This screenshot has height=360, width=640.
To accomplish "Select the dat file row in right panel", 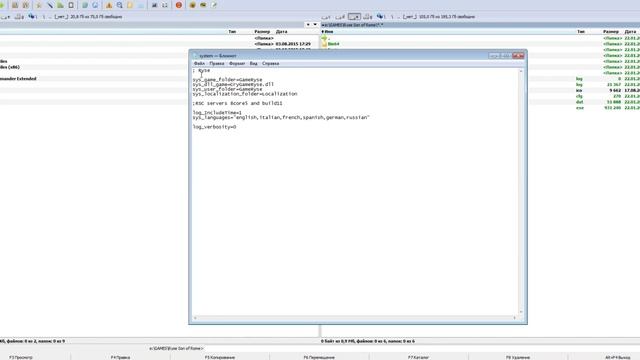I will [584, 102].
